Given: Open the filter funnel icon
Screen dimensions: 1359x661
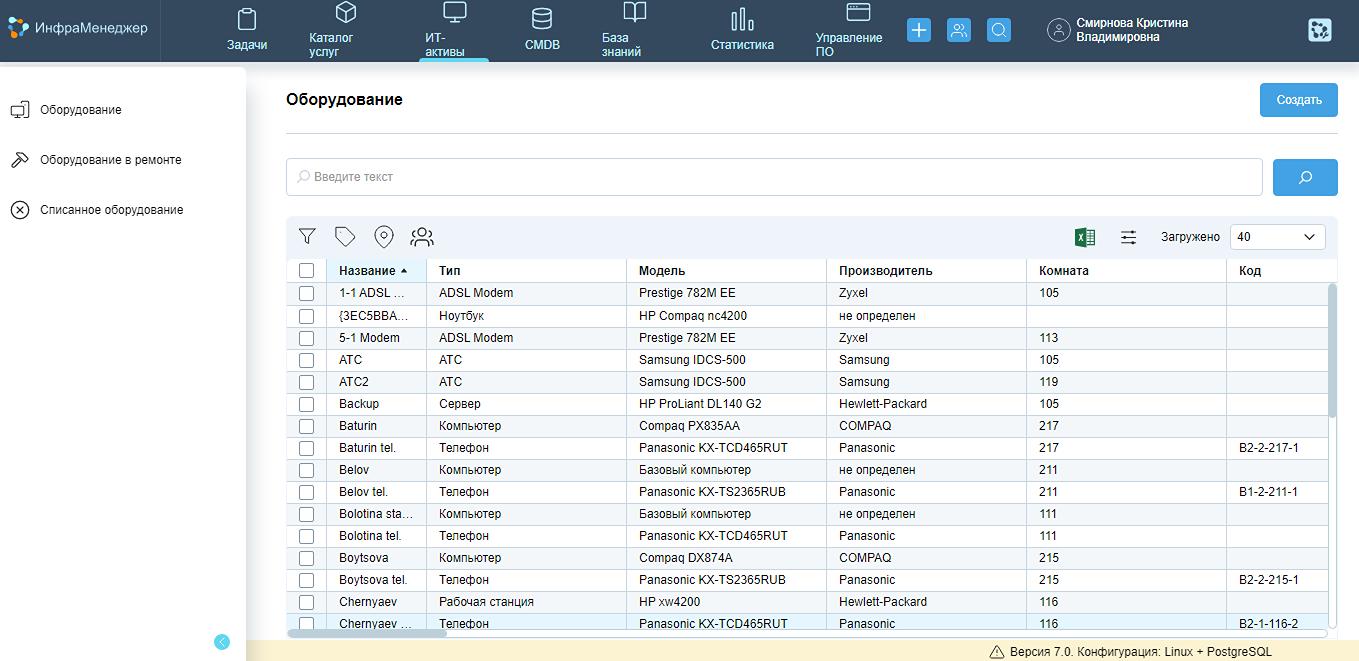Looking at the screenshot, I should click(x=307, y=237).
